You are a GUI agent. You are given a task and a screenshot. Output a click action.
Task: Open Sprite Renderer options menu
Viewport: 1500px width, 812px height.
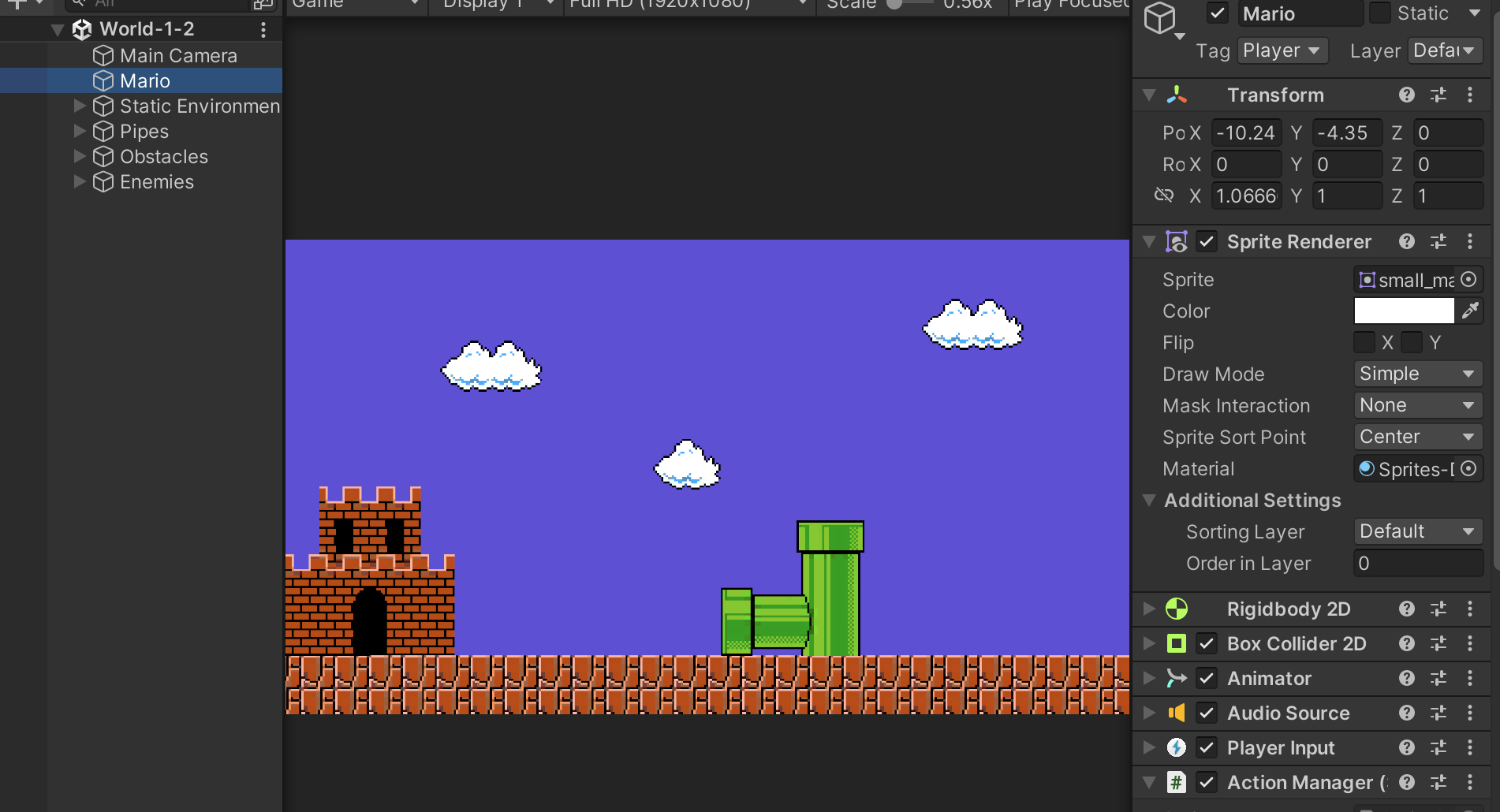[1470, 241]
